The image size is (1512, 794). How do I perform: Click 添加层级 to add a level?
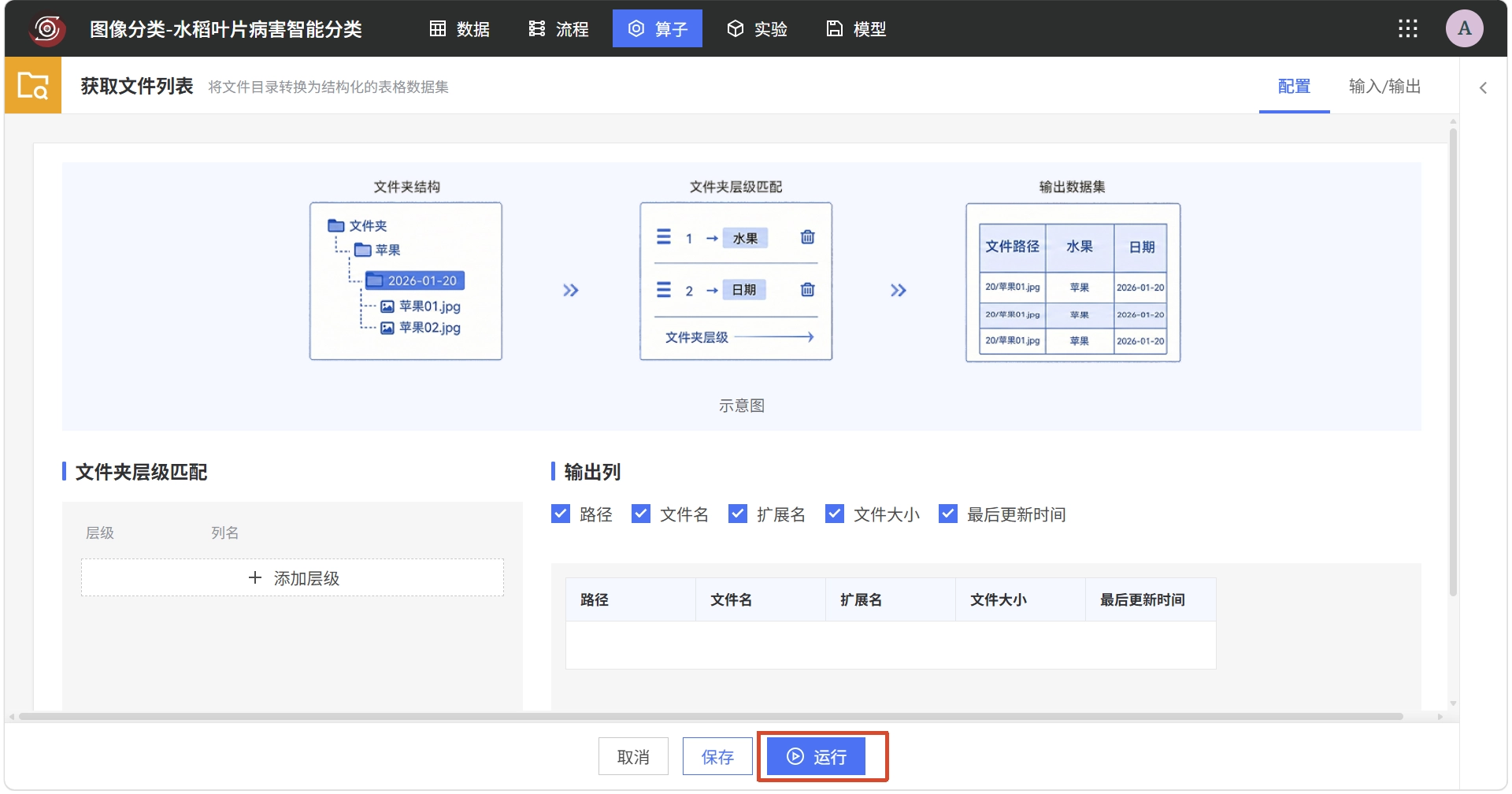click(x=292, y=577)
